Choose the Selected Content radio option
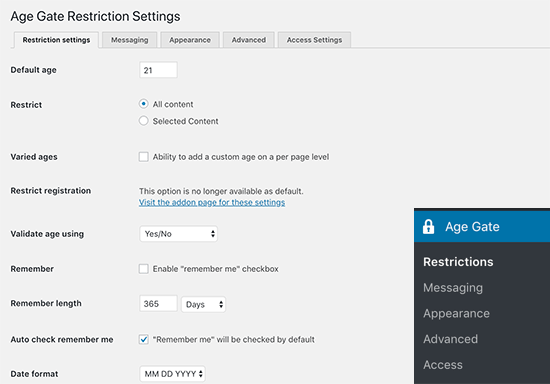The width and height of the screenshot is (550, 384). click(x=143, y=121)
